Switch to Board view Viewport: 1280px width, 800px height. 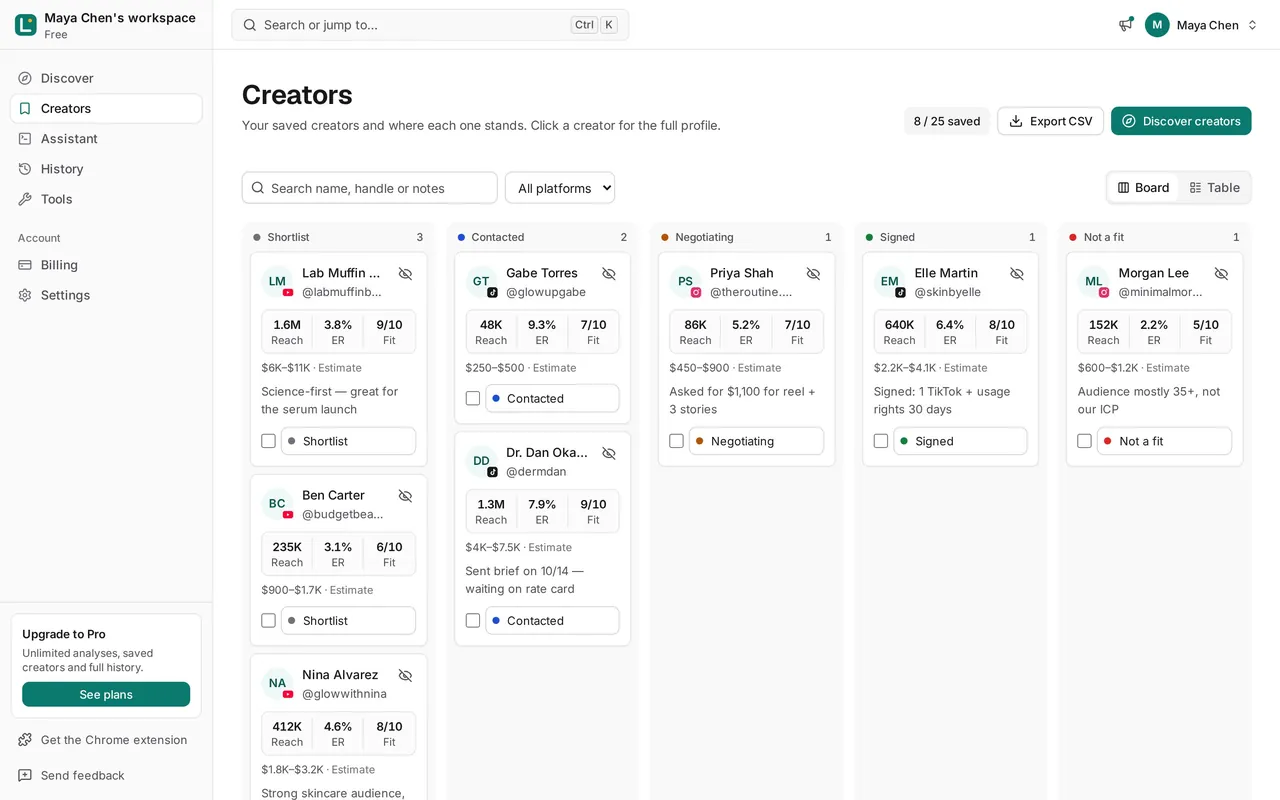coord(1143,187)
